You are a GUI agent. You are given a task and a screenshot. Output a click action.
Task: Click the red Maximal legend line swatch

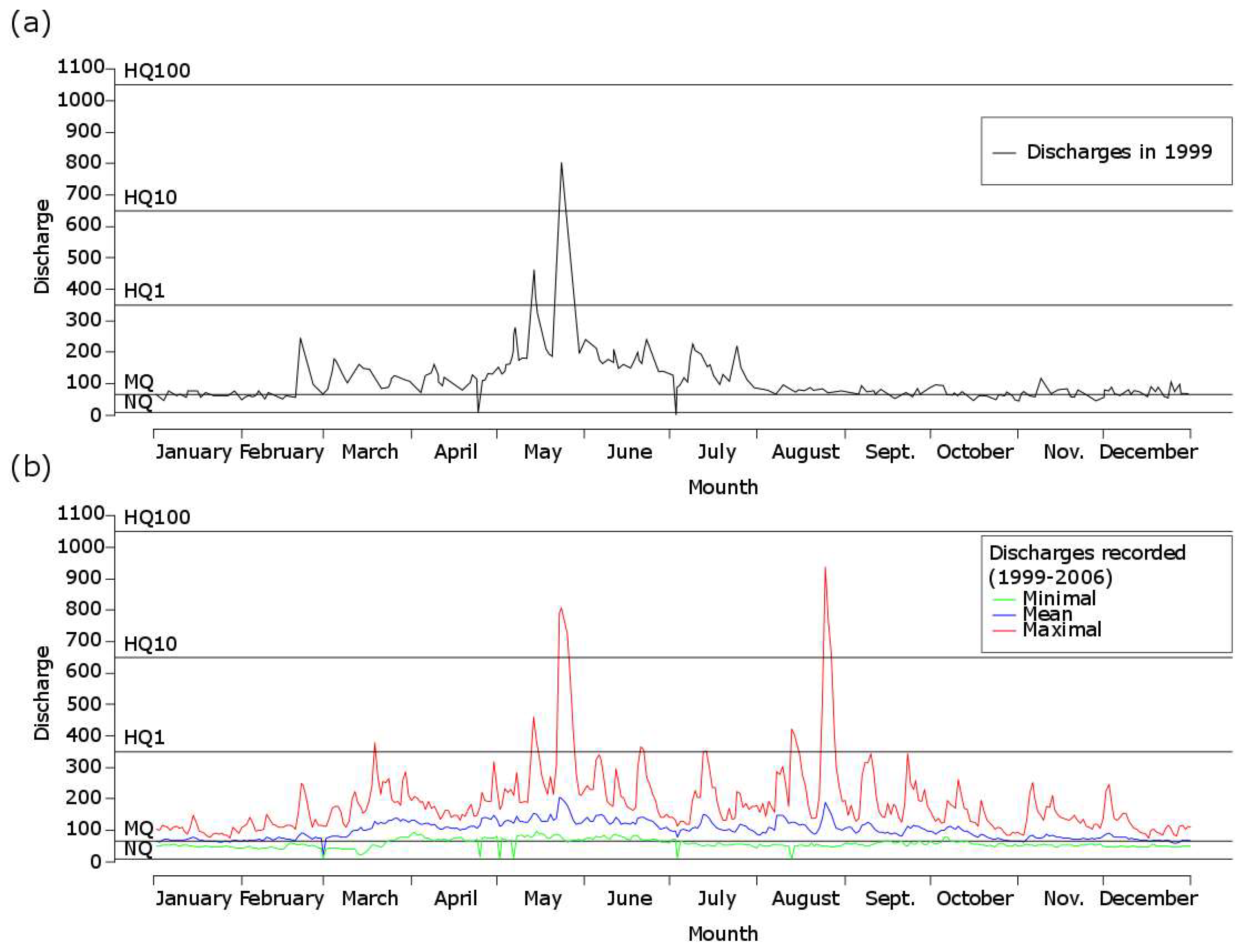click(1004, 631)
